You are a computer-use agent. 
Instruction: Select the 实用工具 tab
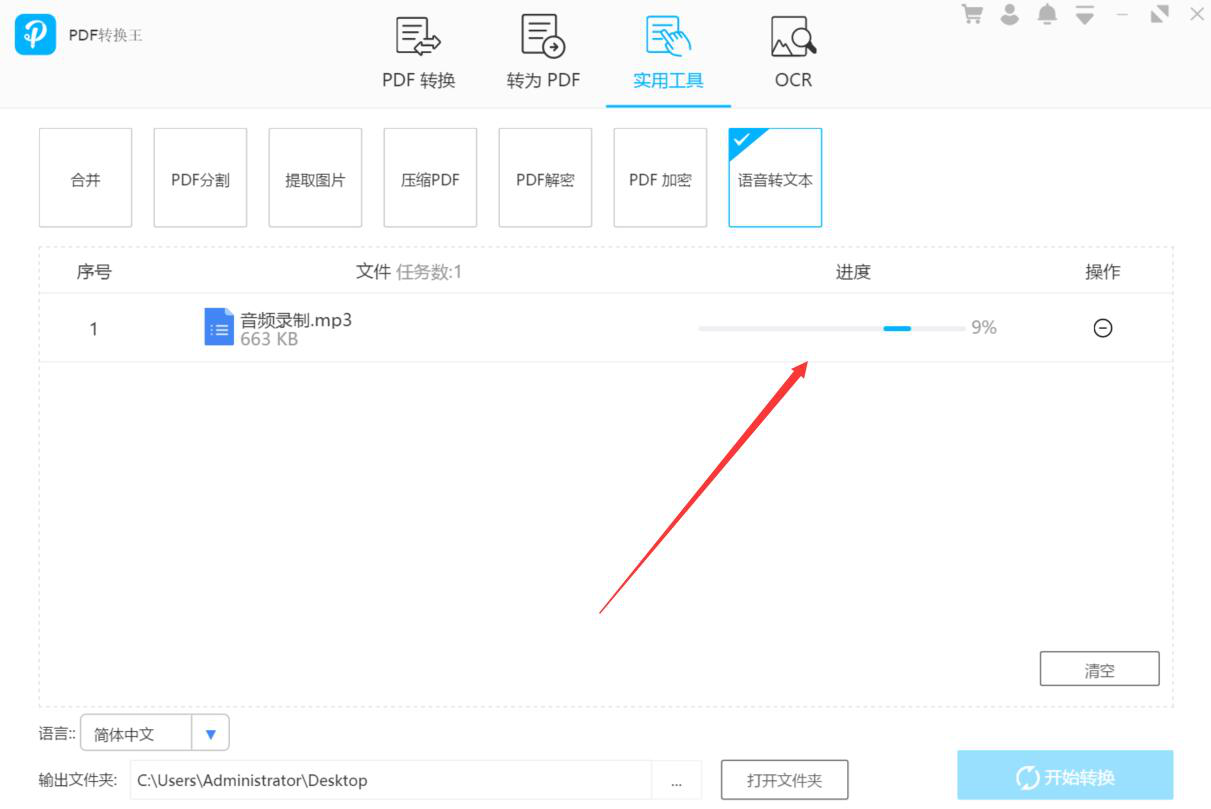[668, 54]
